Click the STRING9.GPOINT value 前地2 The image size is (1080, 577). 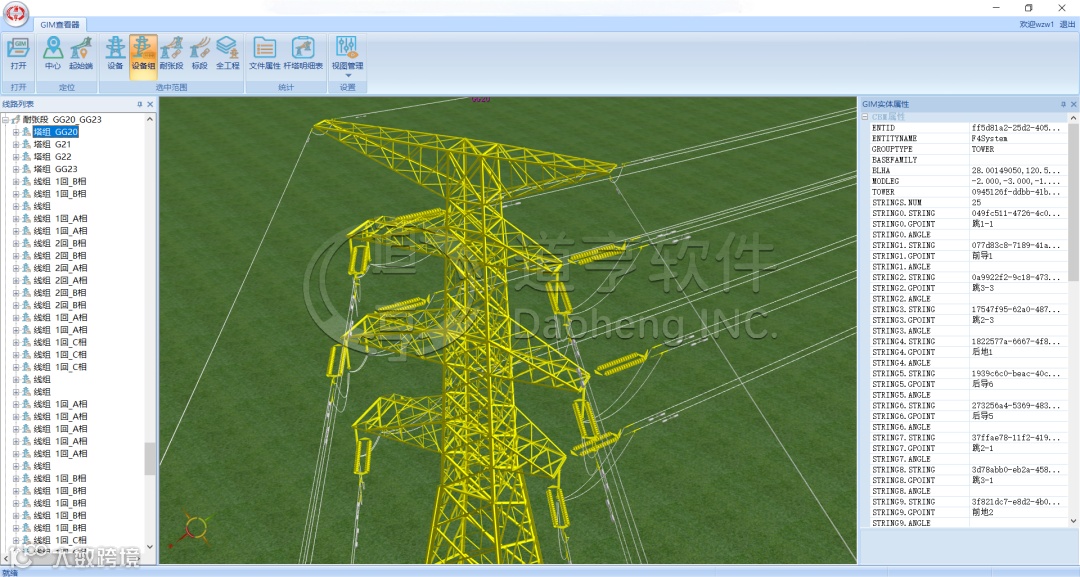click(982, 512)
